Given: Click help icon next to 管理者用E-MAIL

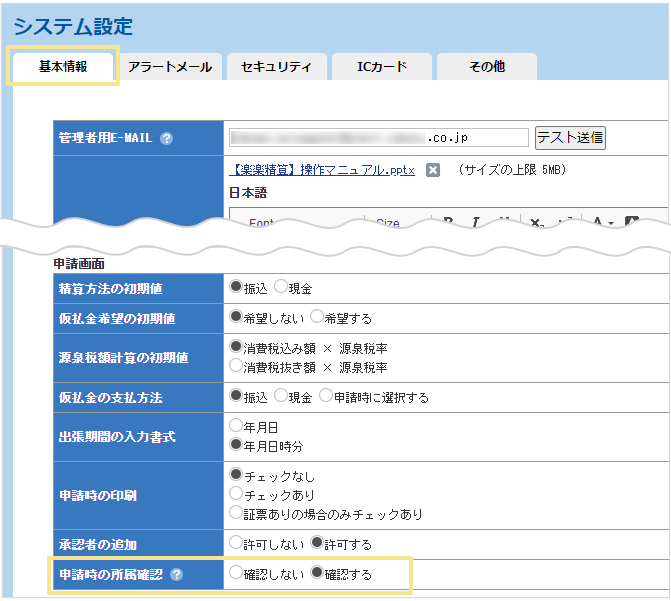Looking at the screenshot, I should tap(167, 138).
